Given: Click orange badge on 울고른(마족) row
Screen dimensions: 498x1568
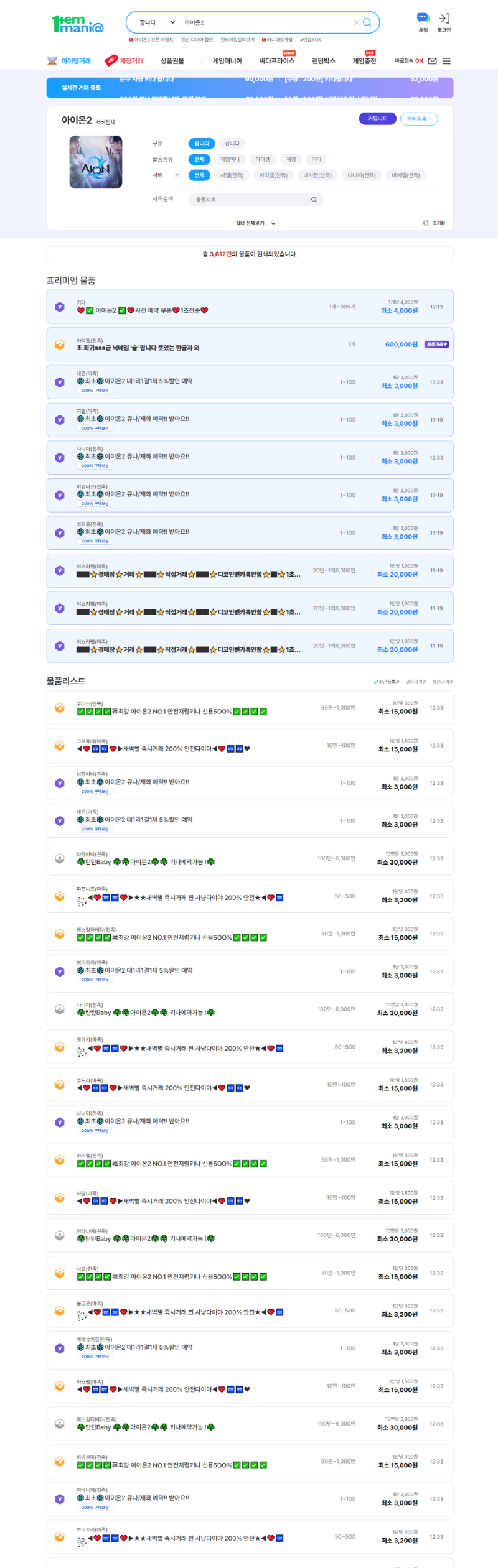Looking at the screenshot, I should (60, 1311).
